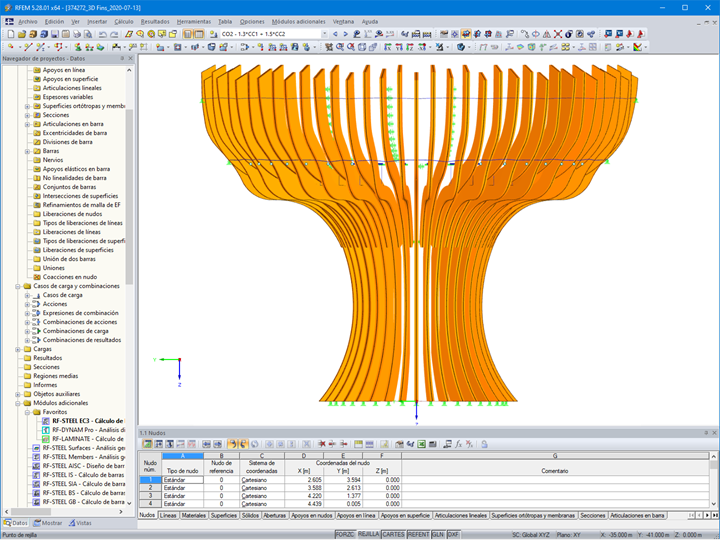This screenshot has width=720, height=540.
Task: Expand the Secciones tree node
Action: pyautogui.click(x=27, y=115)
